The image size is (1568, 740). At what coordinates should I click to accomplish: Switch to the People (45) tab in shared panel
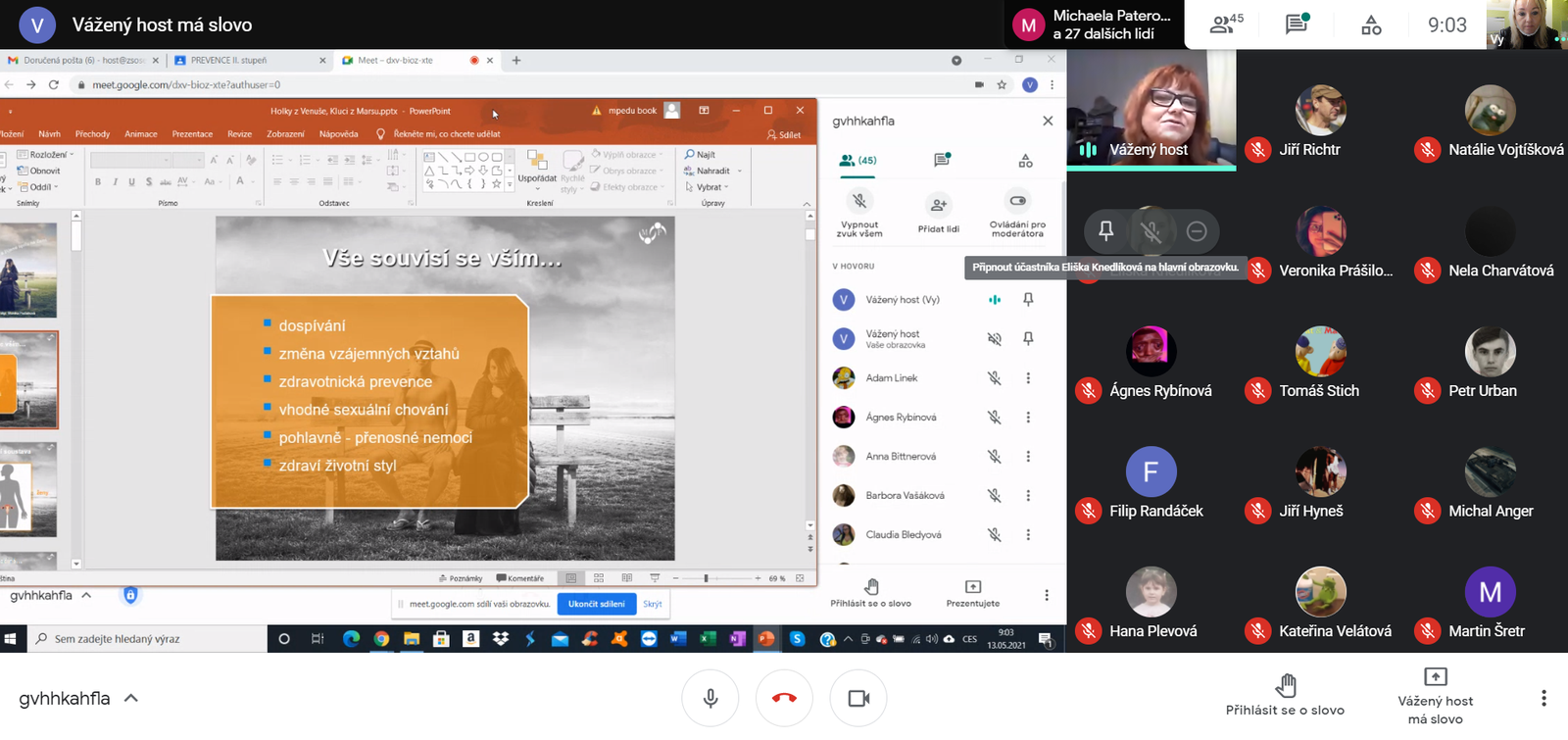858,160
